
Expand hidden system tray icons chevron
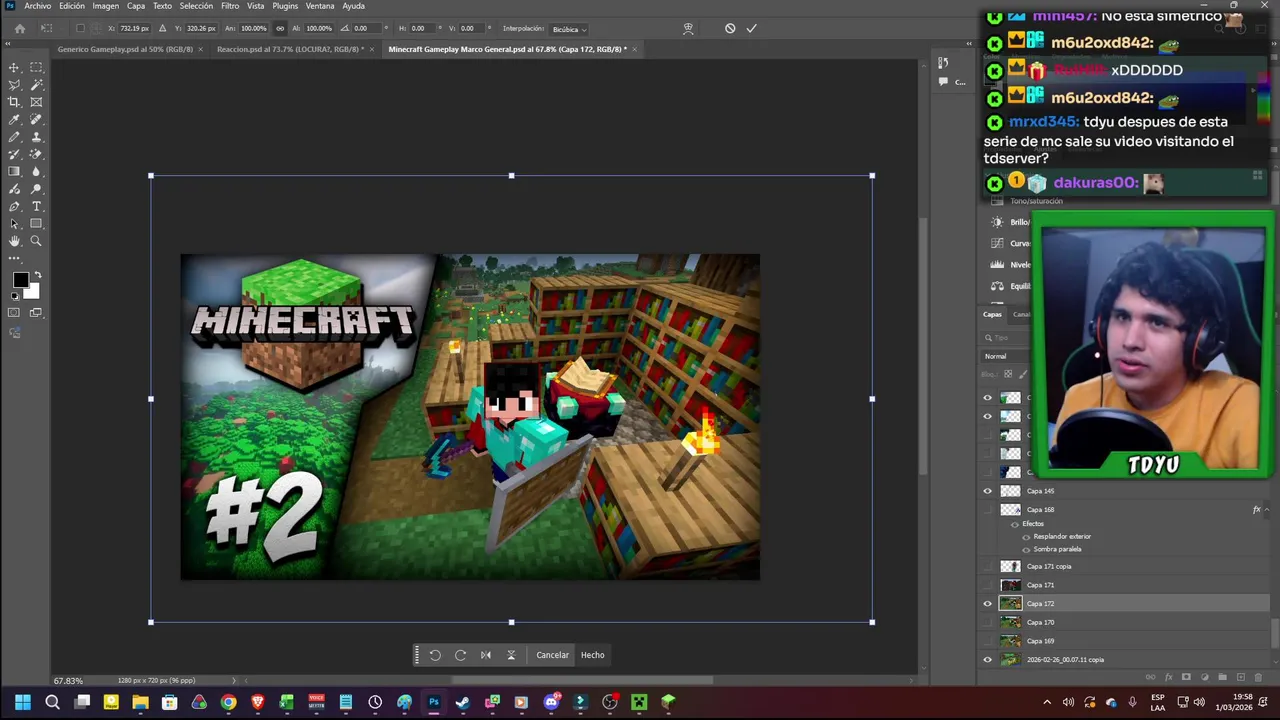point(1047,702)
